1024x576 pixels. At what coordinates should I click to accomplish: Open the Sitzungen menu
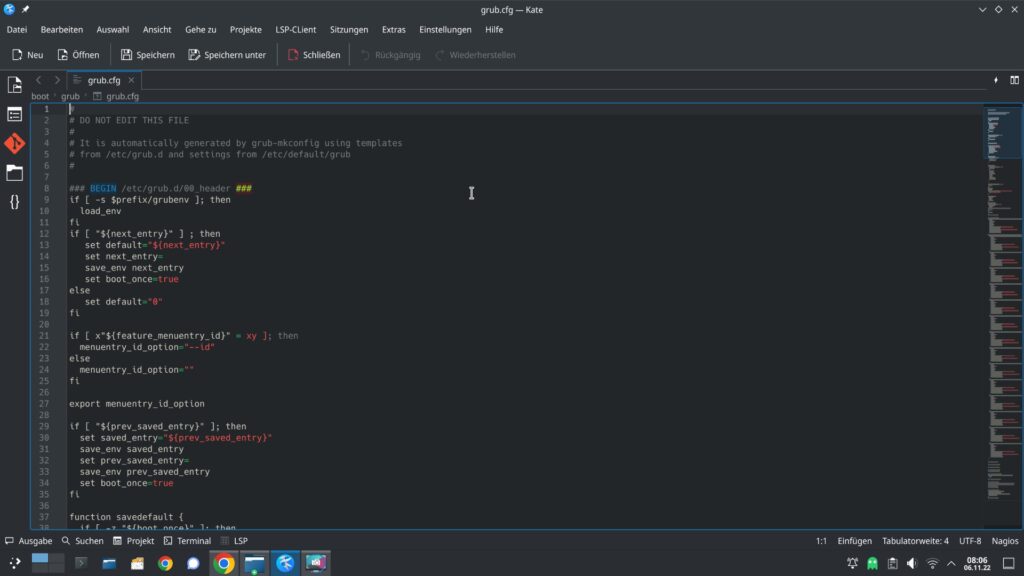click(x=349, y=29)
